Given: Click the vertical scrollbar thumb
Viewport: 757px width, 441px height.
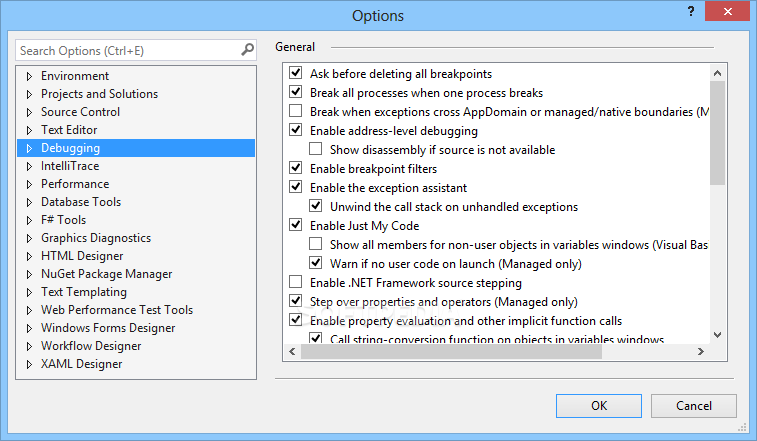Looking at the screenshot, I should (717, 133).
